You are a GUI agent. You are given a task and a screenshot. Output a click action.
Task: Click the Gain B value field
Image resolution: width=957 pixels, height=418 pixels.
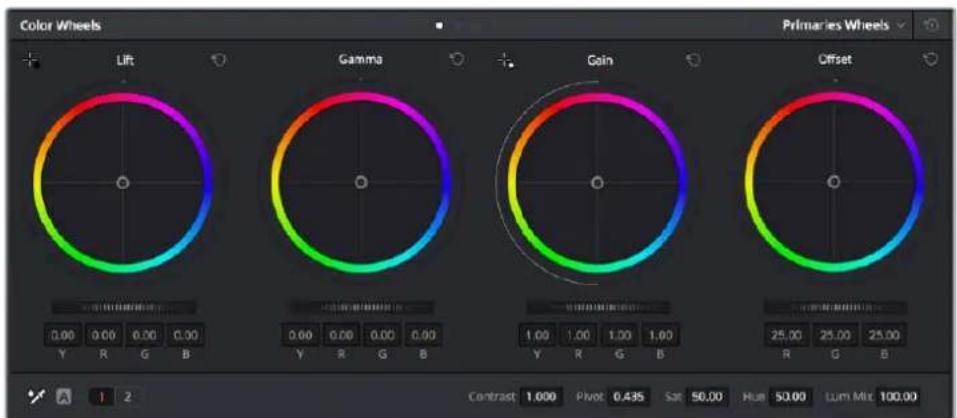coord(660,335)
